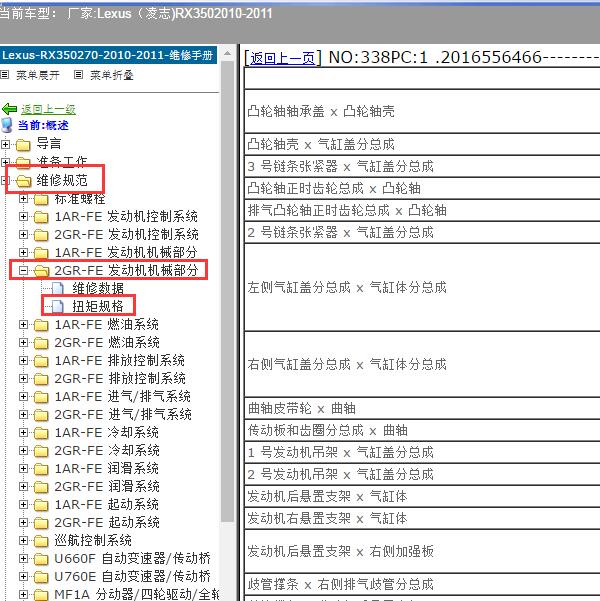The height and width of the screenshot is (601, 600).
Task: Click the 导言 folder icon
Action: click(23, 145)
